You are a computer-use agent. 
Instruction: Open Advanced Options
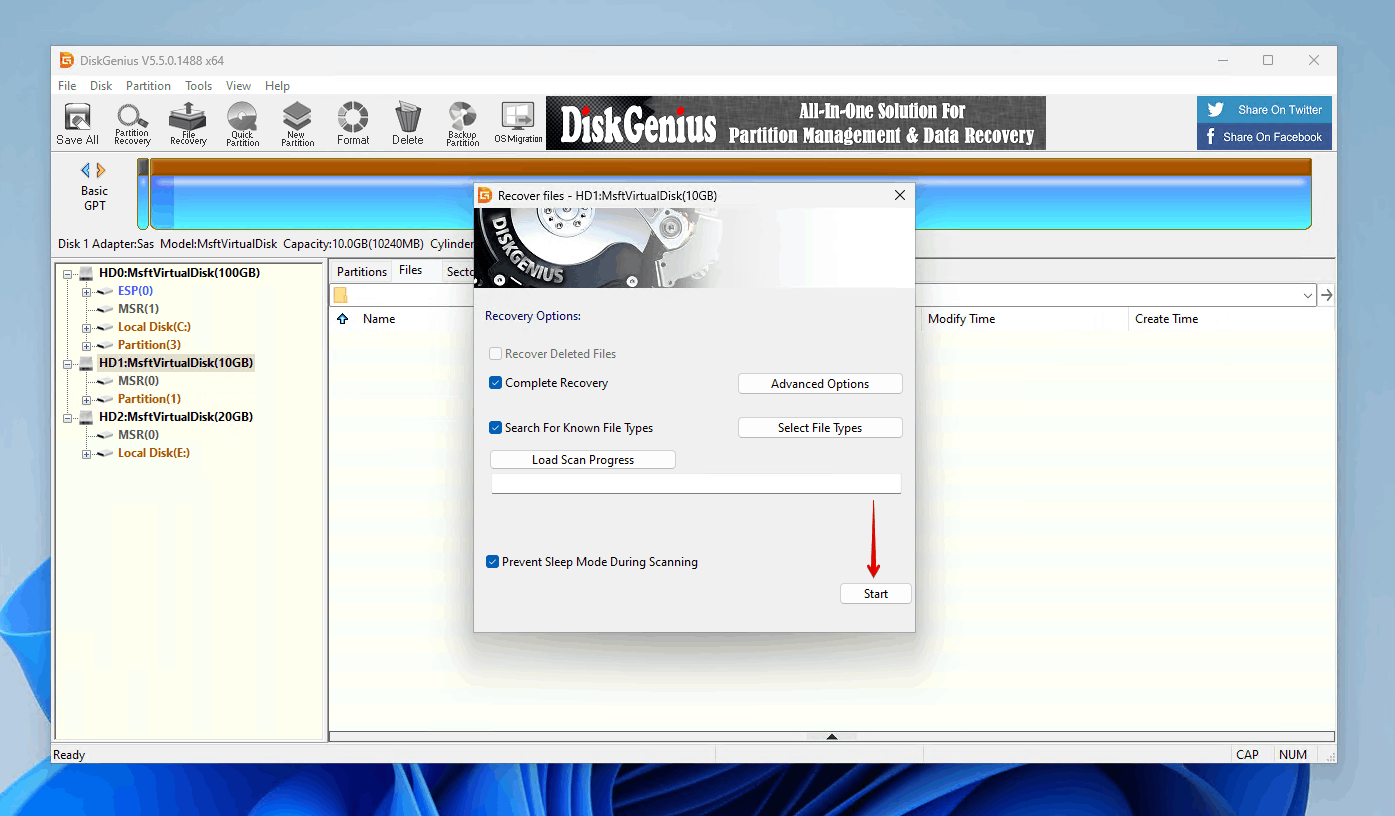click(x=820, y=384)
